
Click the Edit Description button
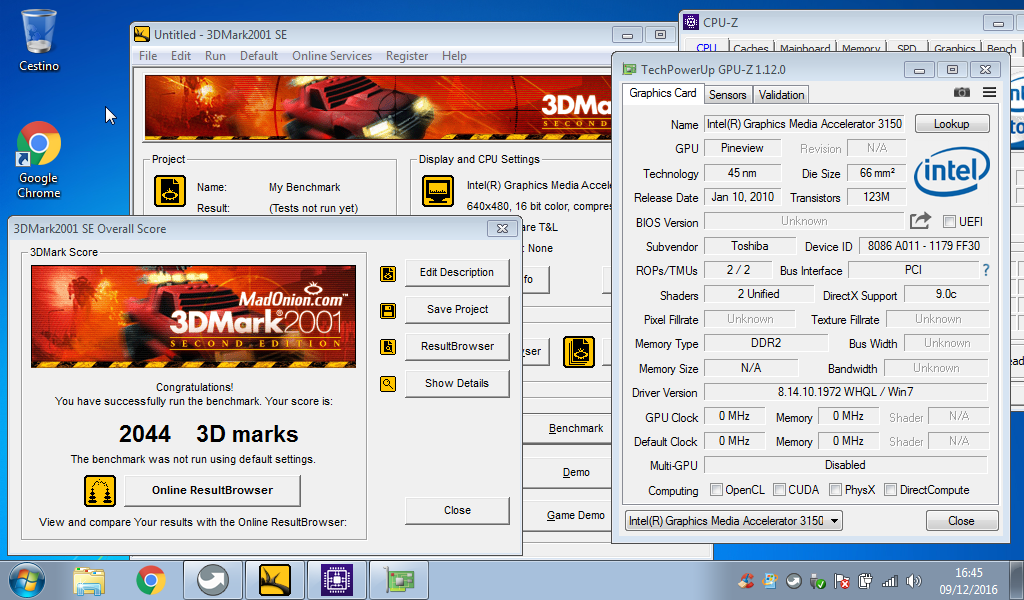(x=457, y=272)
